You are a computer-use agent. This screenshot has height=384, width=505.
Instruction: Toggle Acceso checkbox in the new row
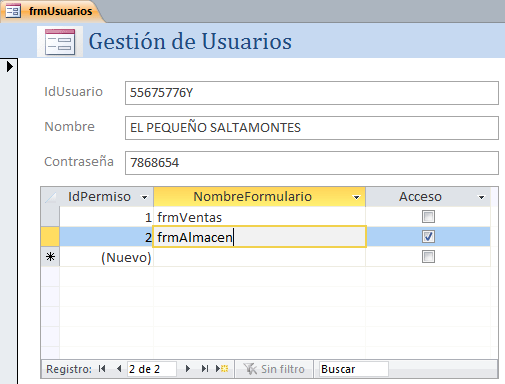click(x=428, y=257)
